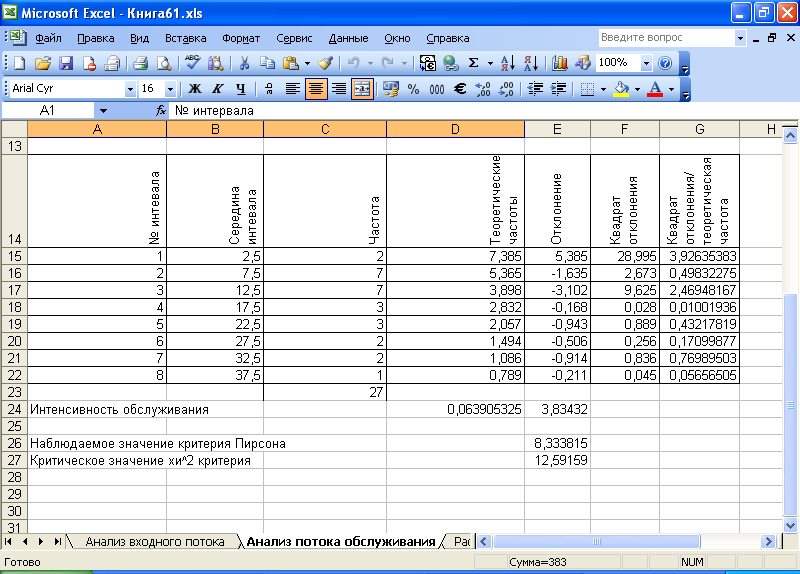
Task: Open the font name dropdown Arial Cyr
Action: click(130, 89)
